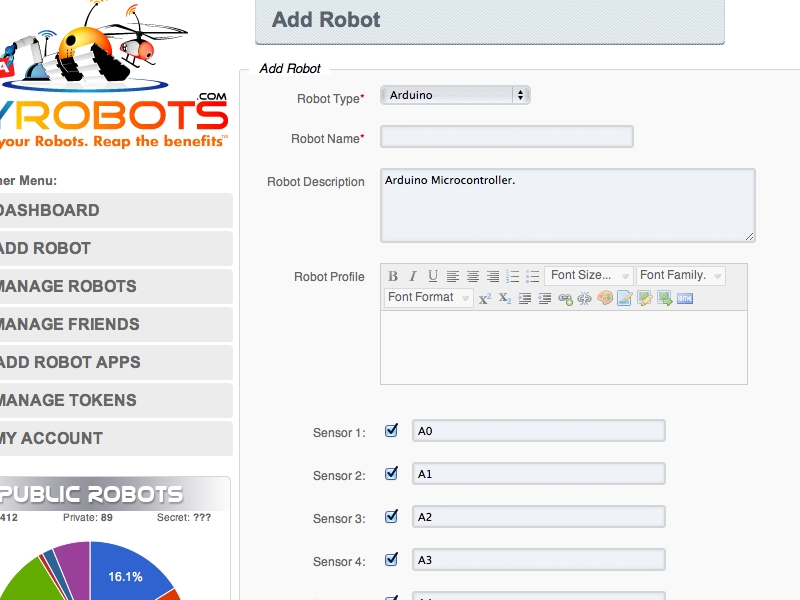Click the MyRobots.com logo
Image resolution: width=800 pixels, height=600 pixels.
(113, 75)
